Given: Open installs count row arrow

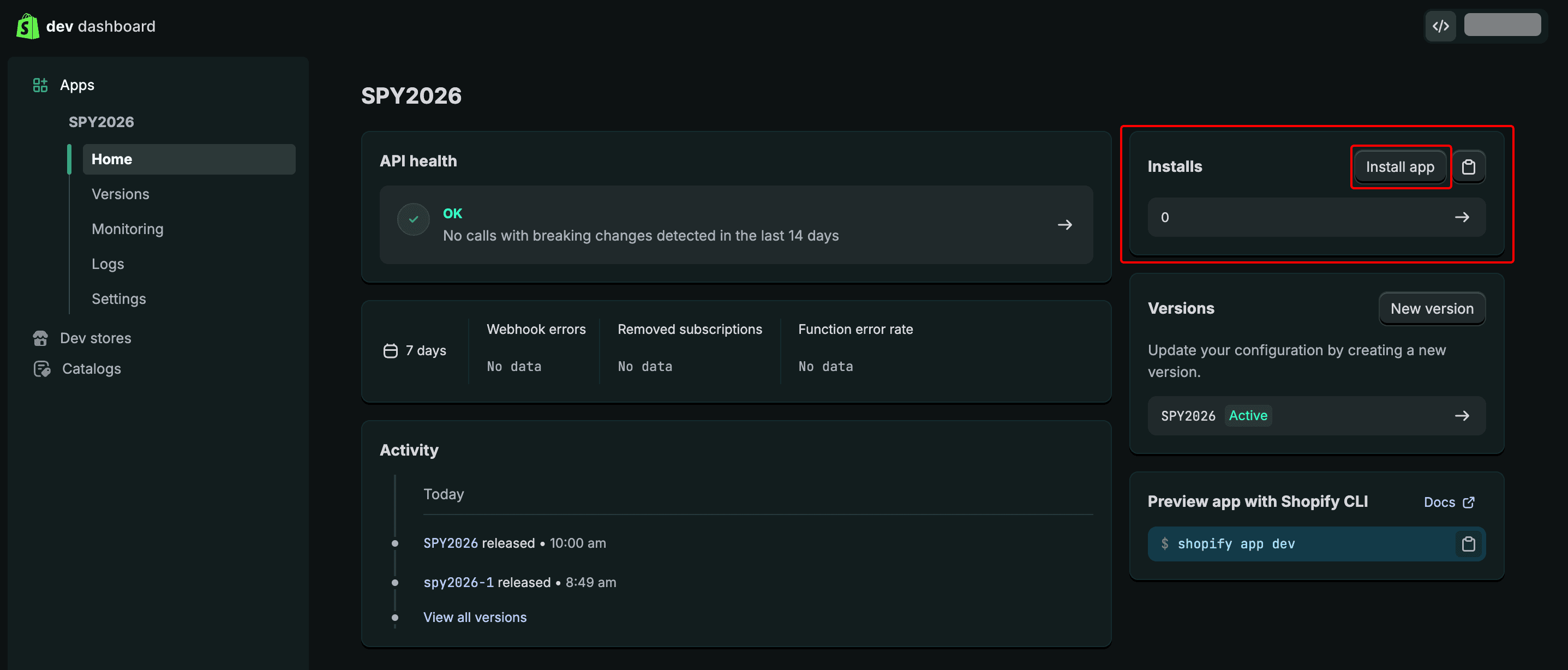Looking at the screenshot, I should pos(1462,217).
